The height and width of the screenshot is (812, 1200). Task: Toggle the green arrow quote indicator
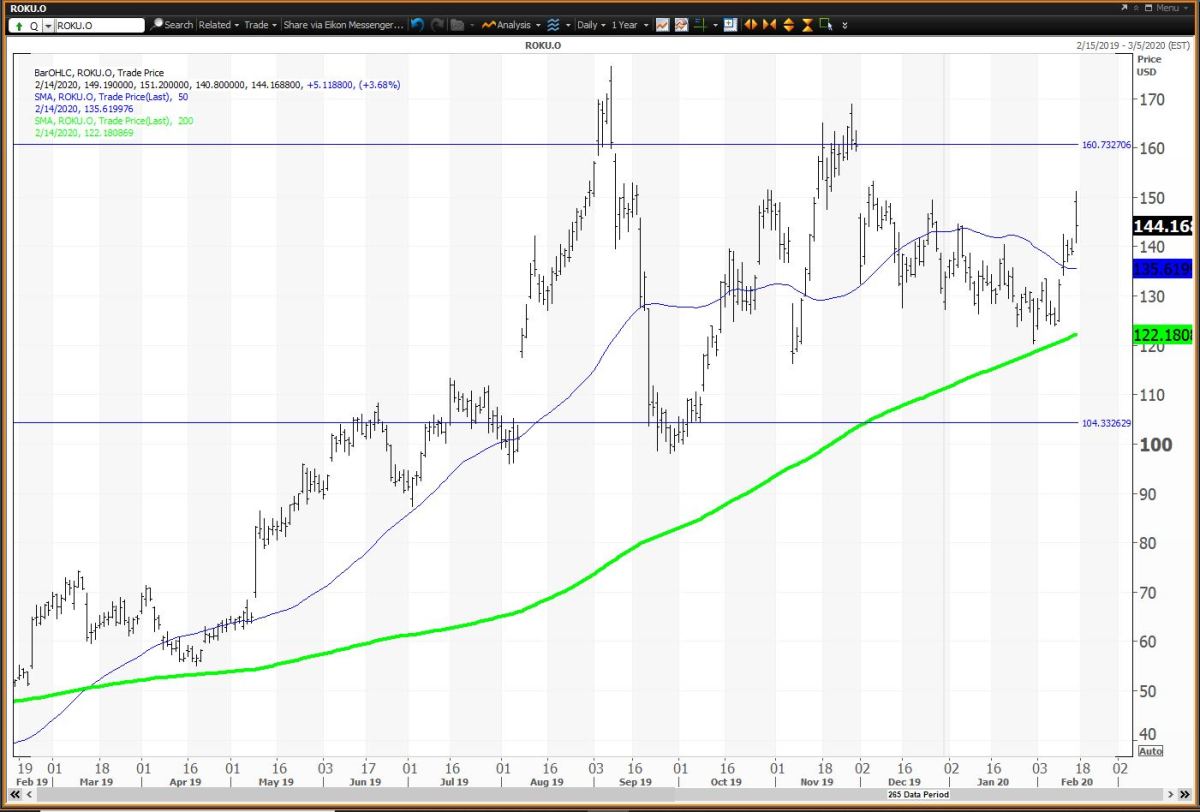tap(20, 25)
